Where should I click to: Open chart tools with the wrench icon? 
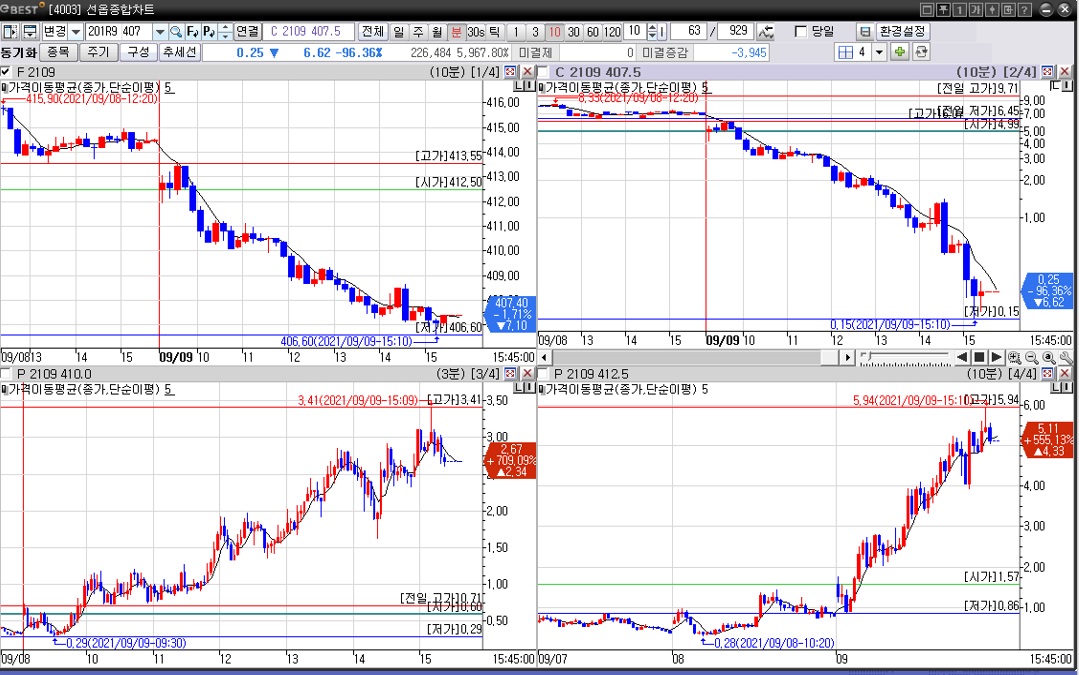click(x=1066, y=358)
